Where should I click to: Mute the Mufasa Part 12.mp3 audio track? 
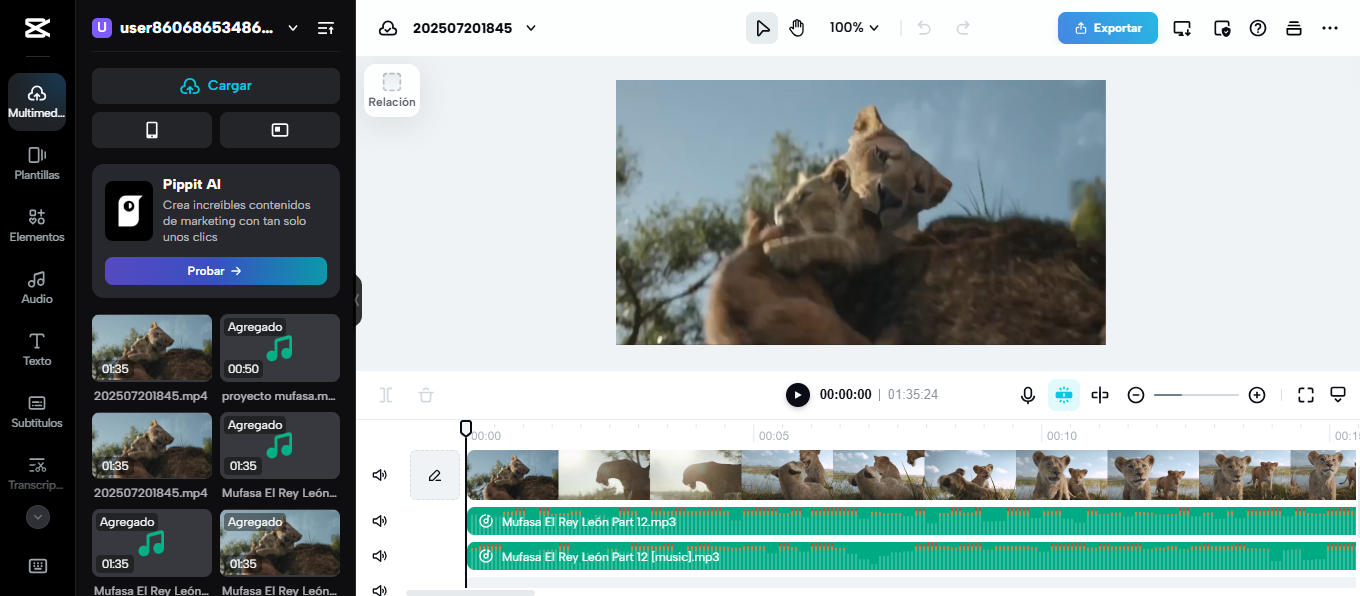(x=380, y=521)
